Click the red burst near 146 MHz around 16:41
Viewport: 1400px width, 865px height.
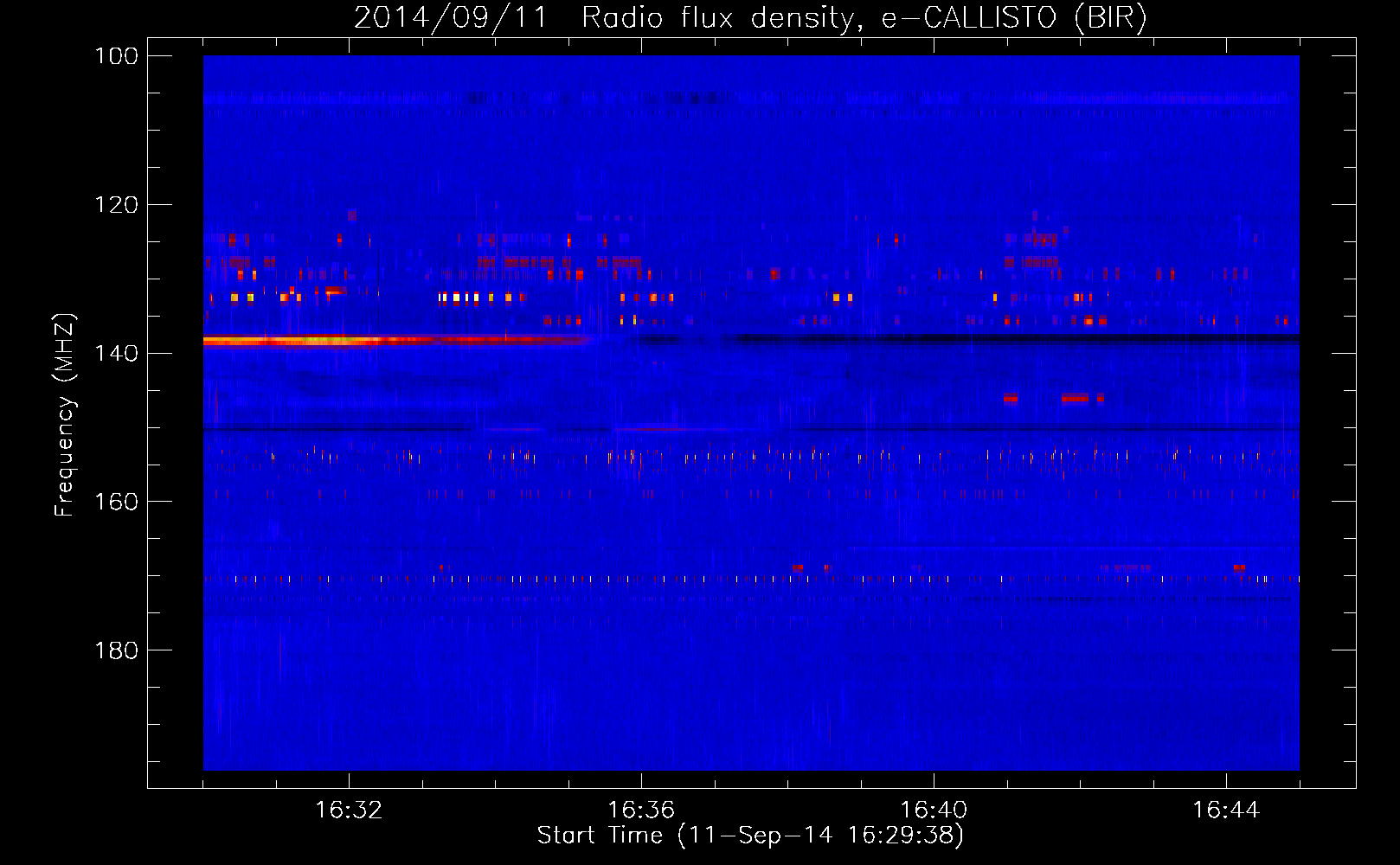(1011, 398)
